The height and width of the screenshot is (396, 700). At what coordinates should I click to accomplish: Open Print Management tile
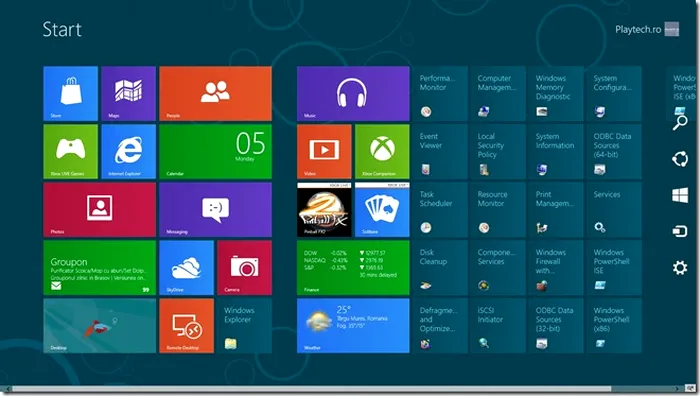(x=556, y=209)
